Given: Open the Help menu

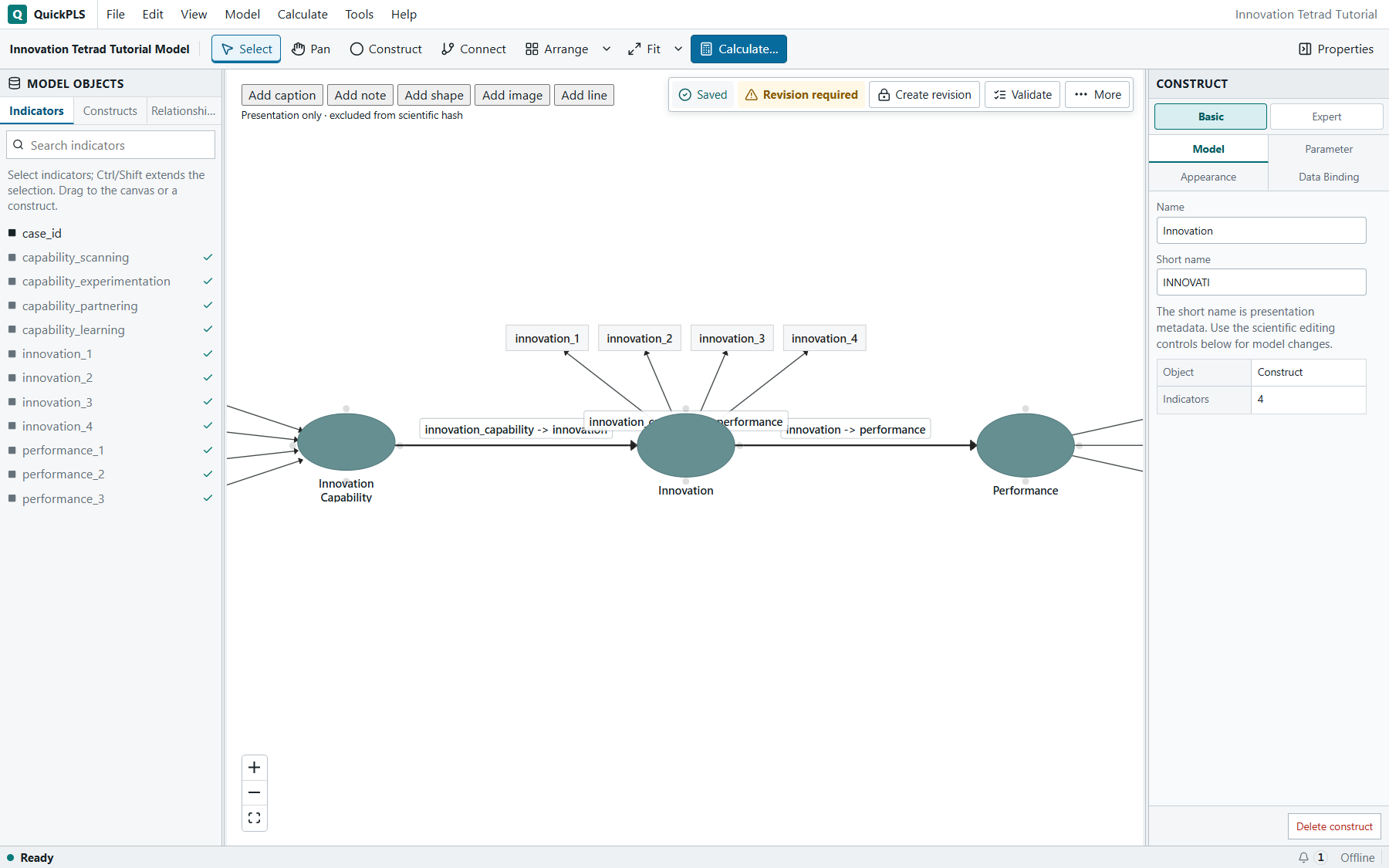Looking at the screenshot, I should coord(404,14).
